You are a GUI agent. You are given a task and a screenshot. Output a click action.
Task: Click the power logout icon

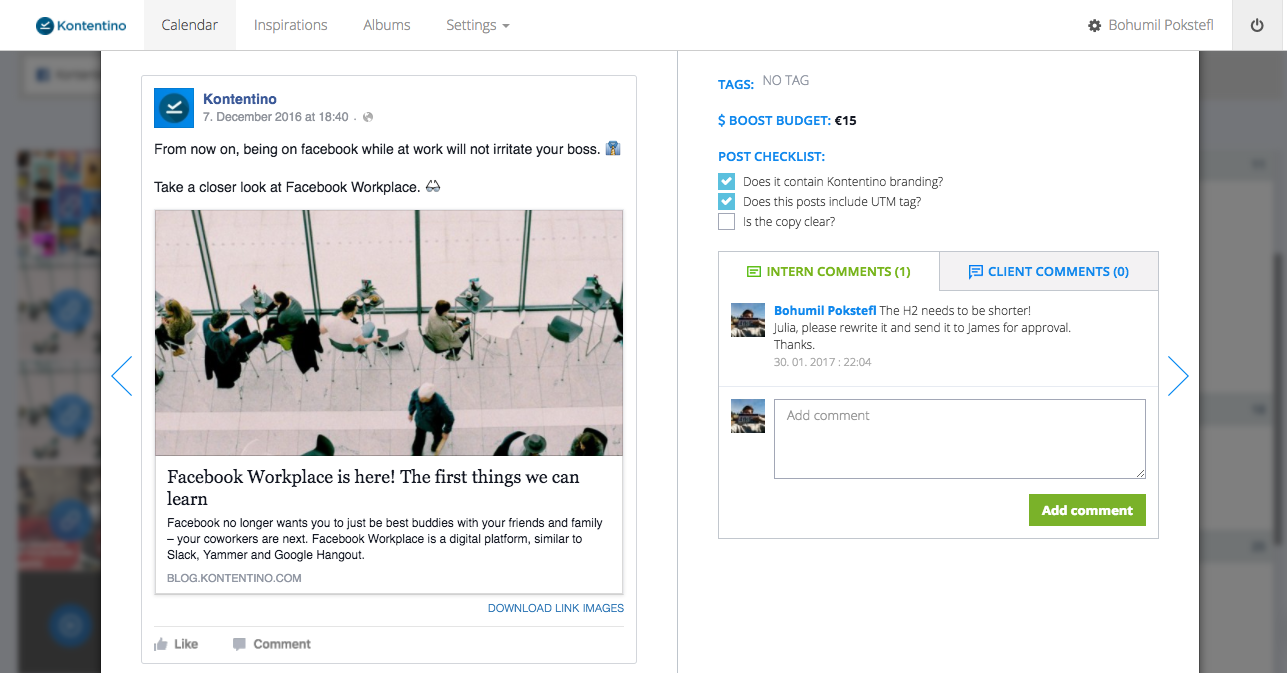1257,25
